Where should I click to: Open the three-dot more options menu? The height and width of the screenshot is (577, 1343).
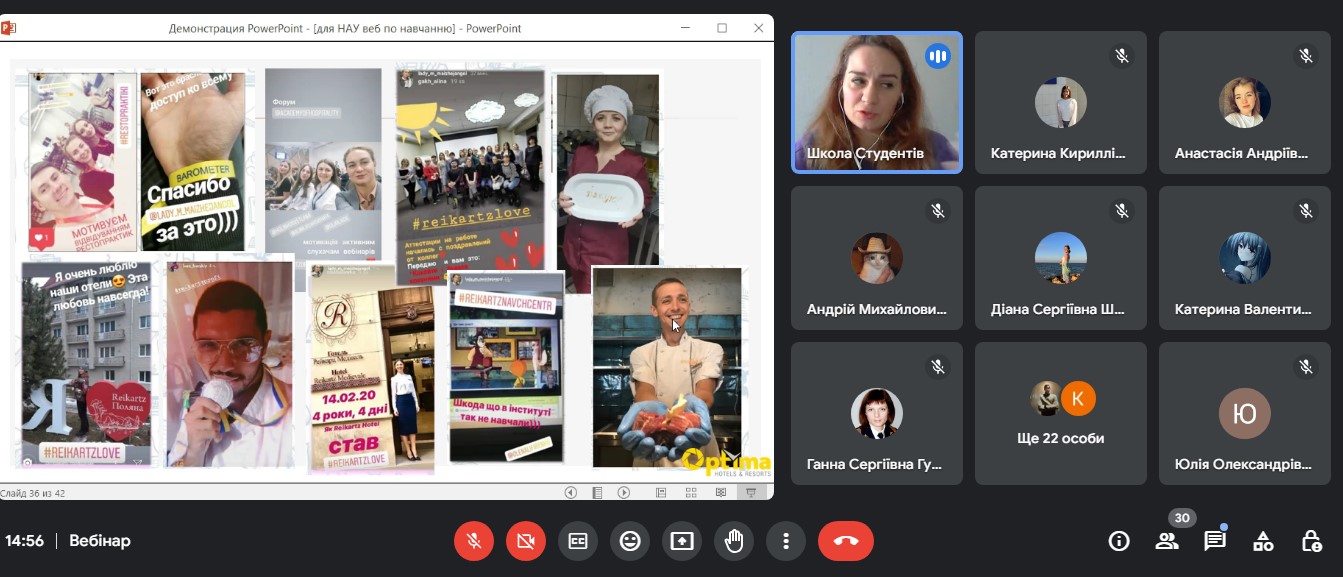coord(786,541)
